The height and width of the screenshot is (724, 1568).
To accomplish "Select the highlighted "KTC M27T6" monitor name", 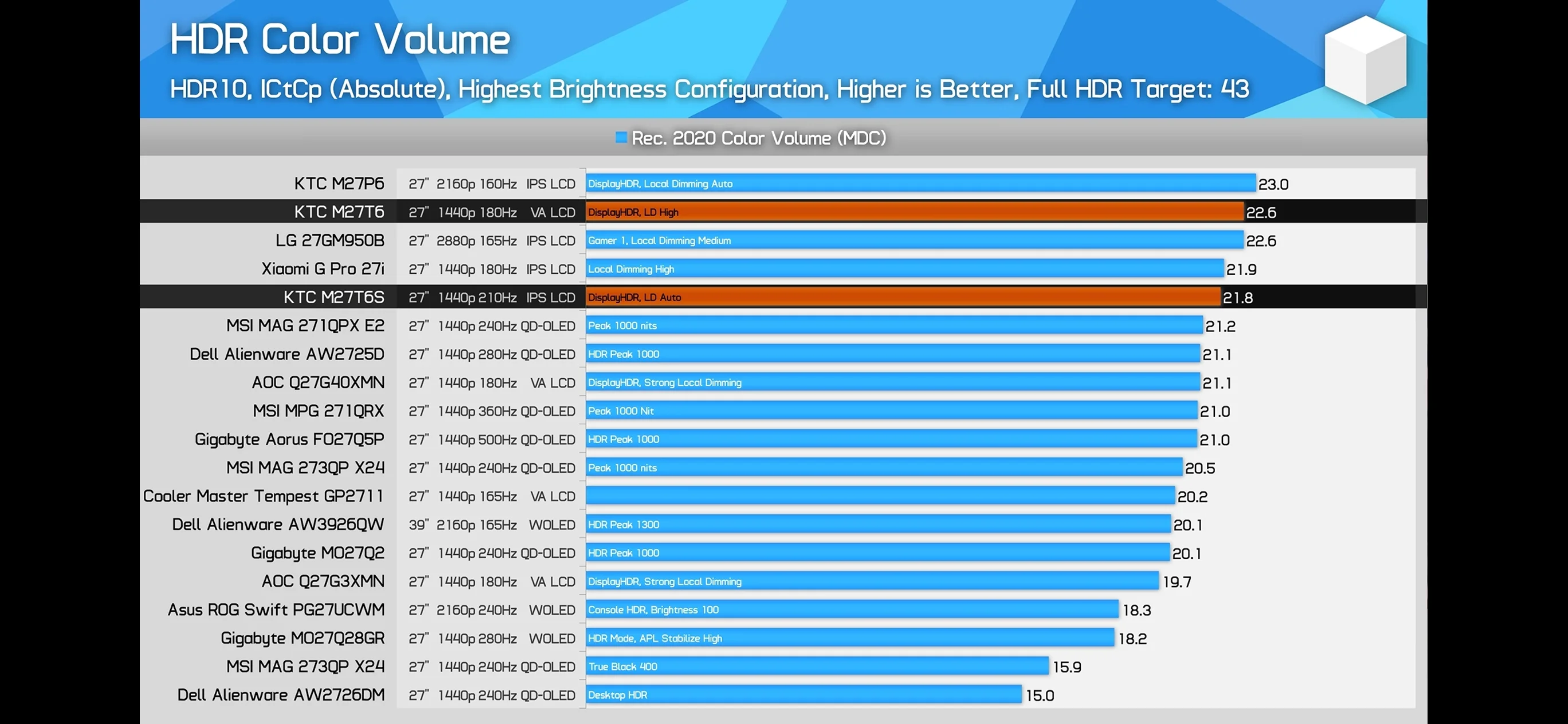I will tap(339, 212).
